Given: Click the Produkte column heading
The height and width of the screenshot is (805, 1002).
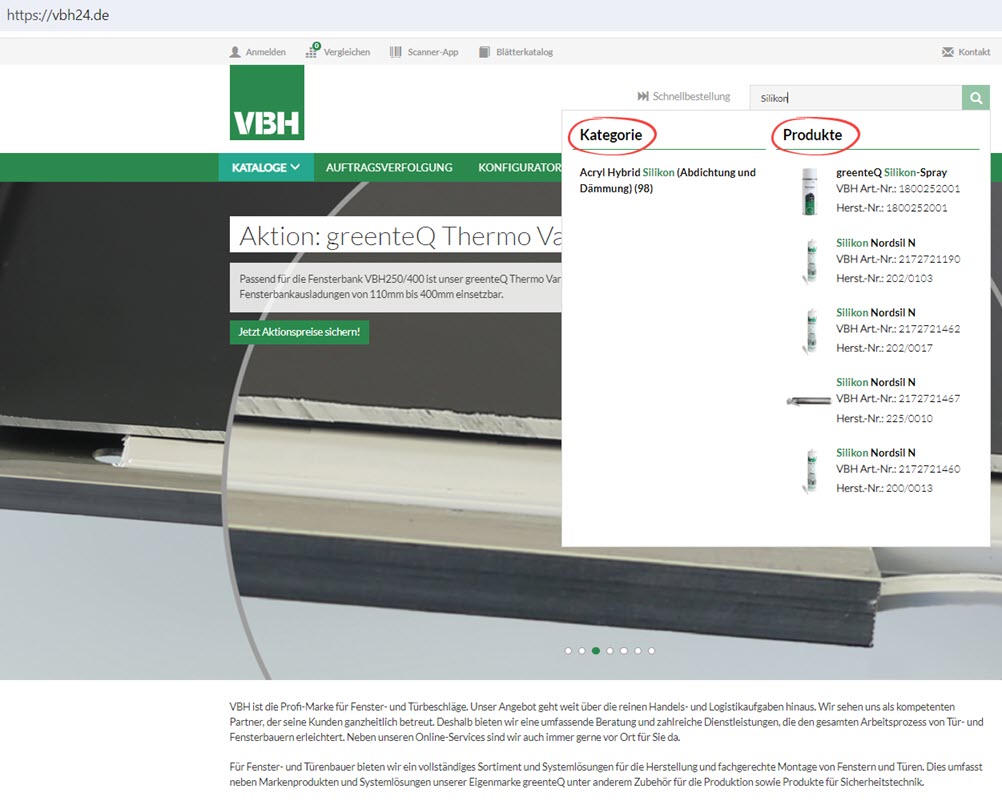Looking at the screenshot, I should pos(812,135).
